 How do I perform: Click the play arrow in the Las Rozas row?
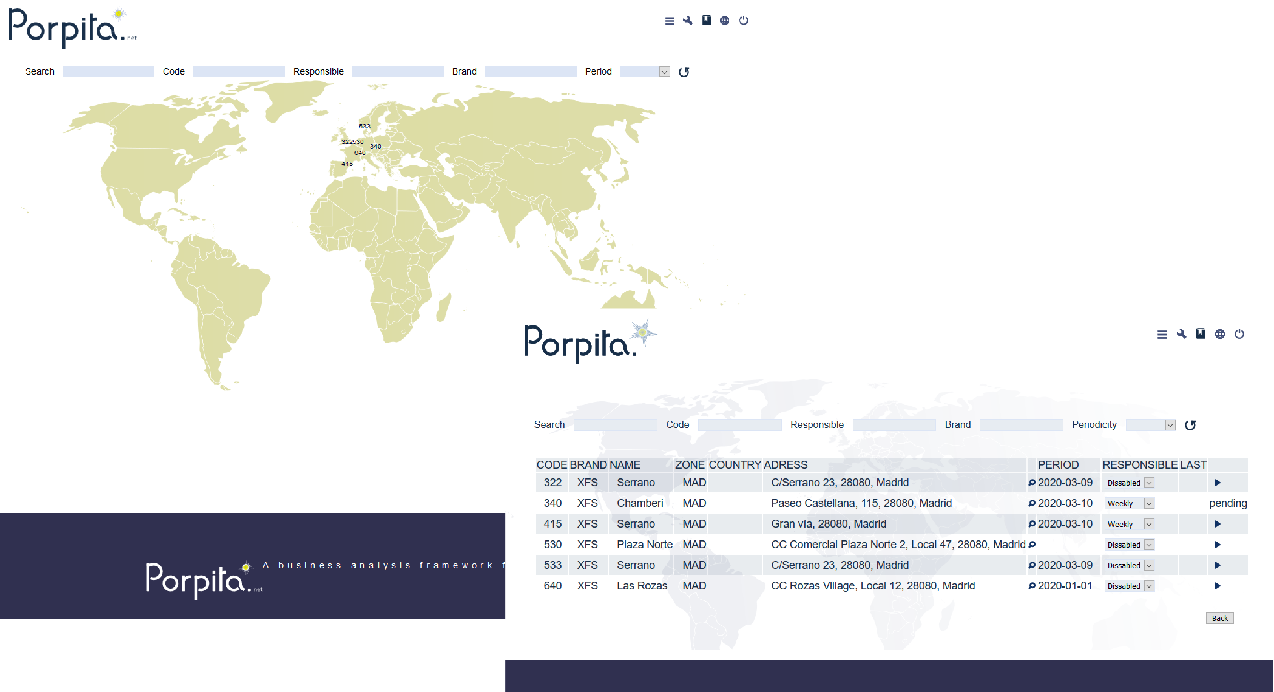(1217, 586)
